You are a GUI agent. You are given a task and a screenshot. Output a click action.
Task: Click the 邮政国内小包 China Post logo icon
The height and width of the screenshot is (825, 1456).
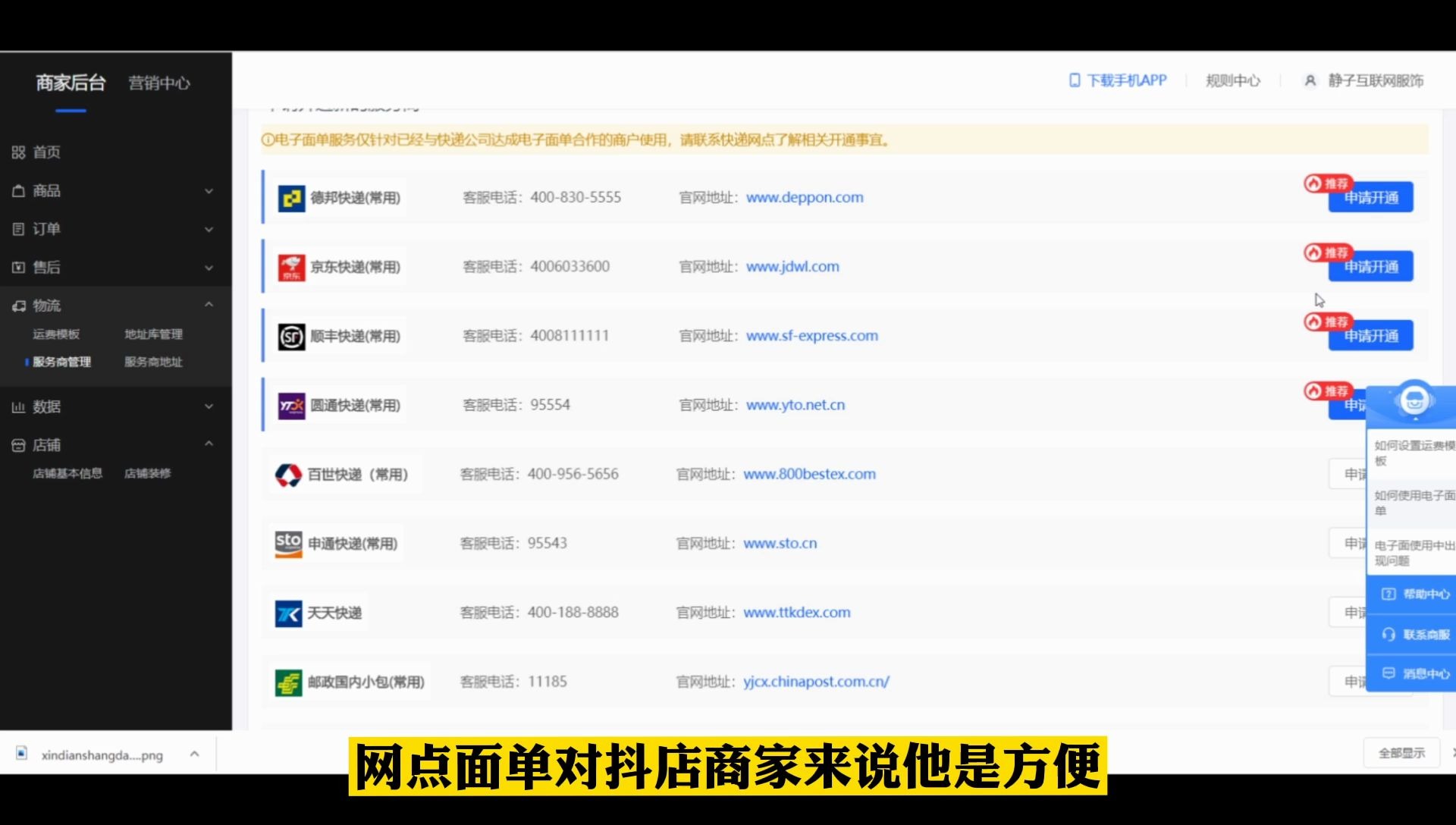click(288, 682)
